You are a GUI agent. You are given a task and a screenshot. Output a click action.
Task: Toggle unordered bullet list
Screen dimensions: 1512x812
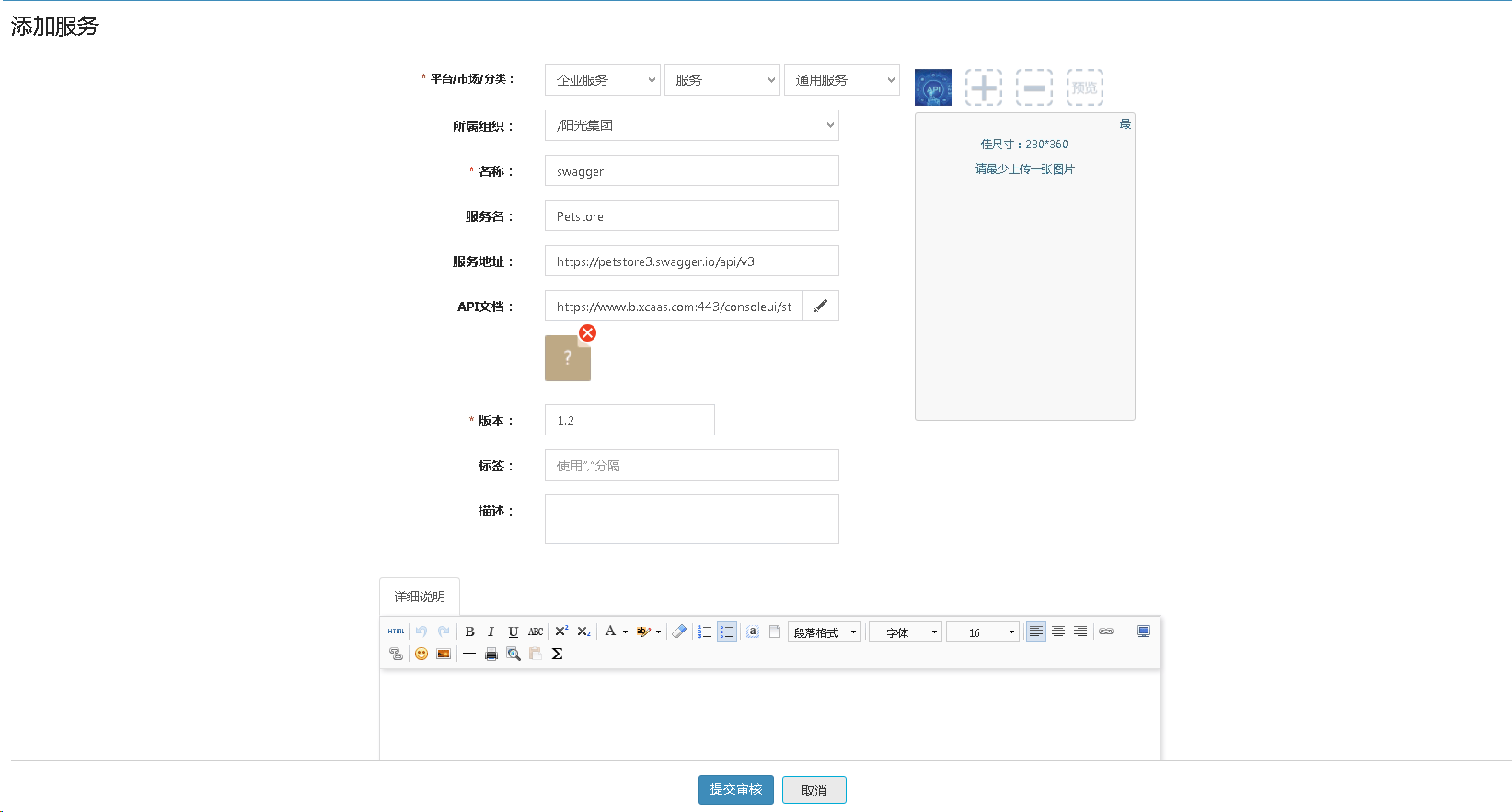727,632
